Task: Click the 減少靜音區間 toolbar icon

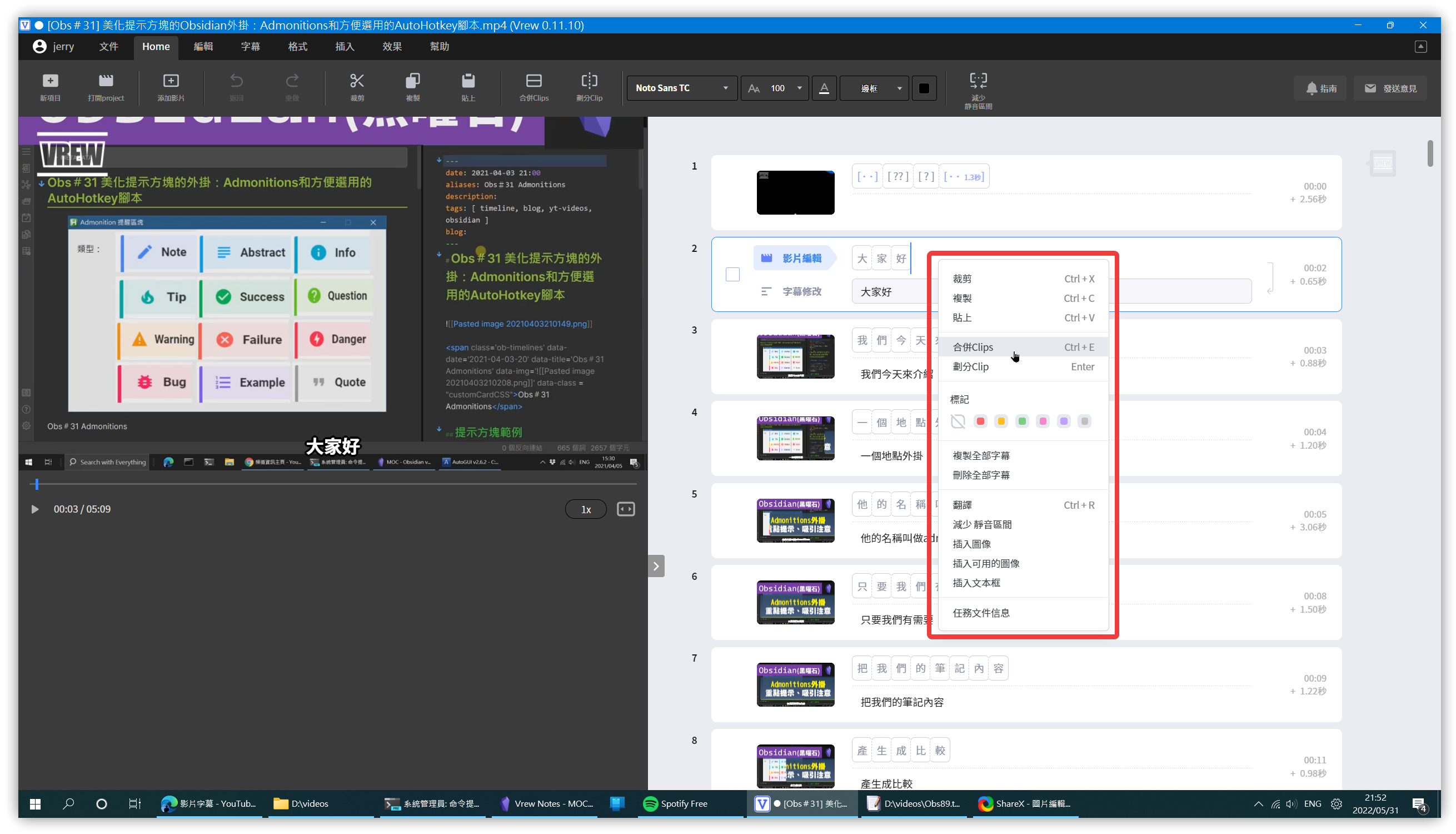Action: point(978,80)
